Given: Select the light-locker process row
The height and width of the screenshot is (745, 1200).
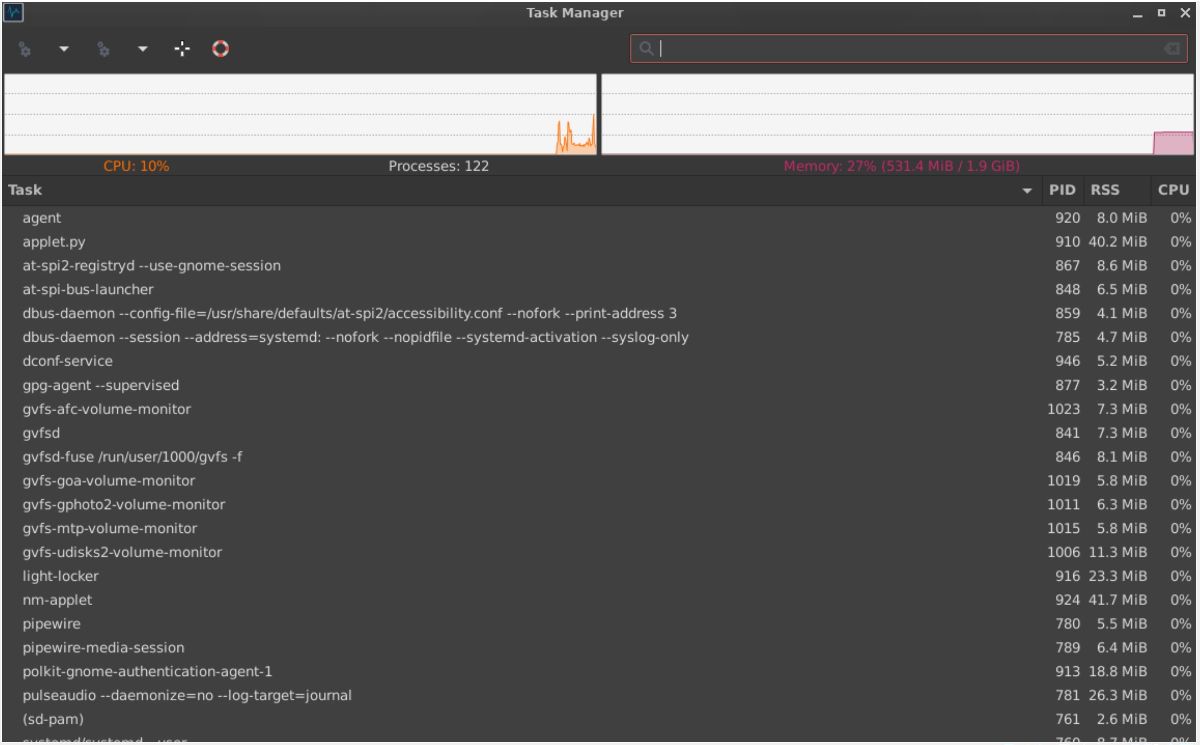Looking at the screenshot, I should (600, 577).
